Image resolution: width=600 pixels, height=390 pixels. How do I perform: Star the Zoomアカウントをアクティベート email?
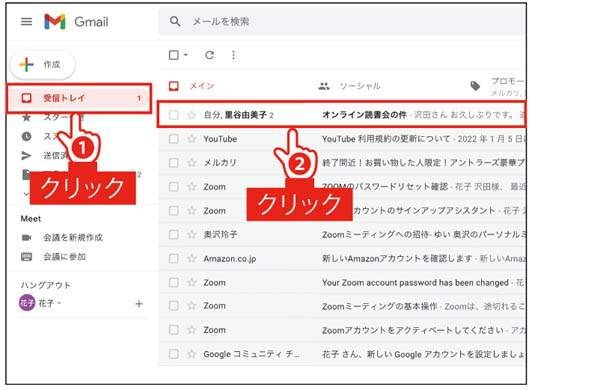(192, 330)
